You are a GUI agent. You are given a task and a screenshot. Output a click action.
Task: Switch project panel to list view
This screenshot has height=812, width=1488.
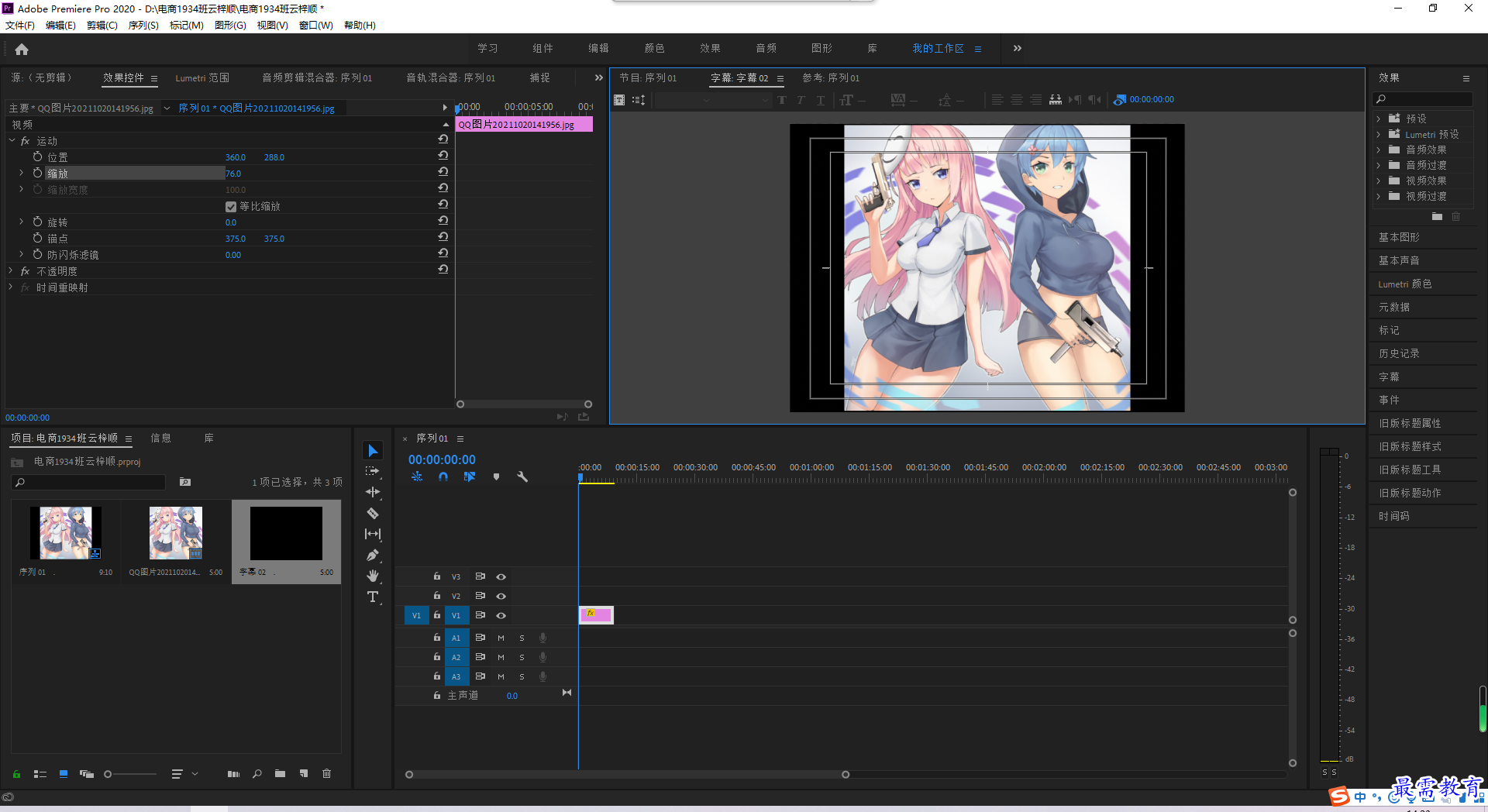[x=40, y=774]
